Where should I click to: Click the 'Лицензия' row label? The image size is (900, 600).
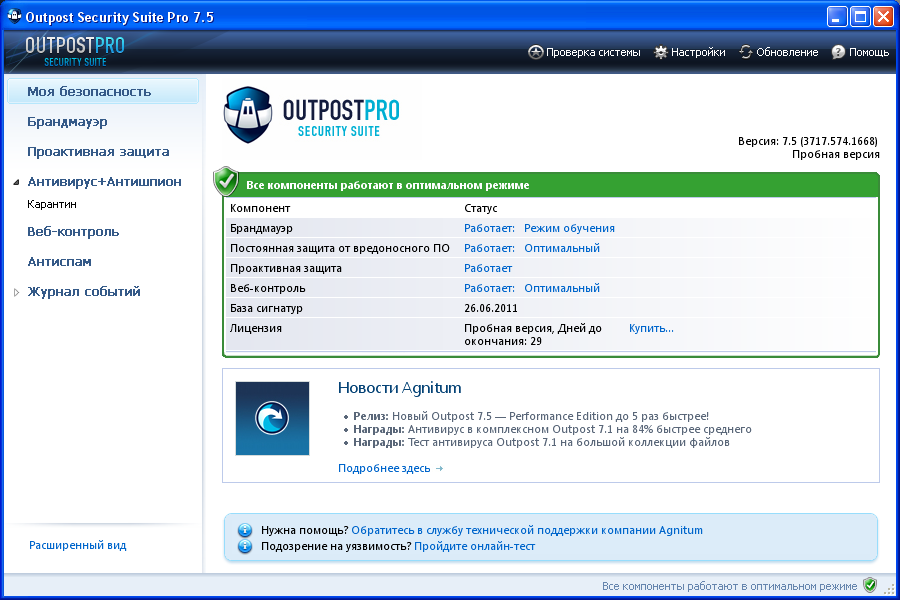tap(255, 328)
